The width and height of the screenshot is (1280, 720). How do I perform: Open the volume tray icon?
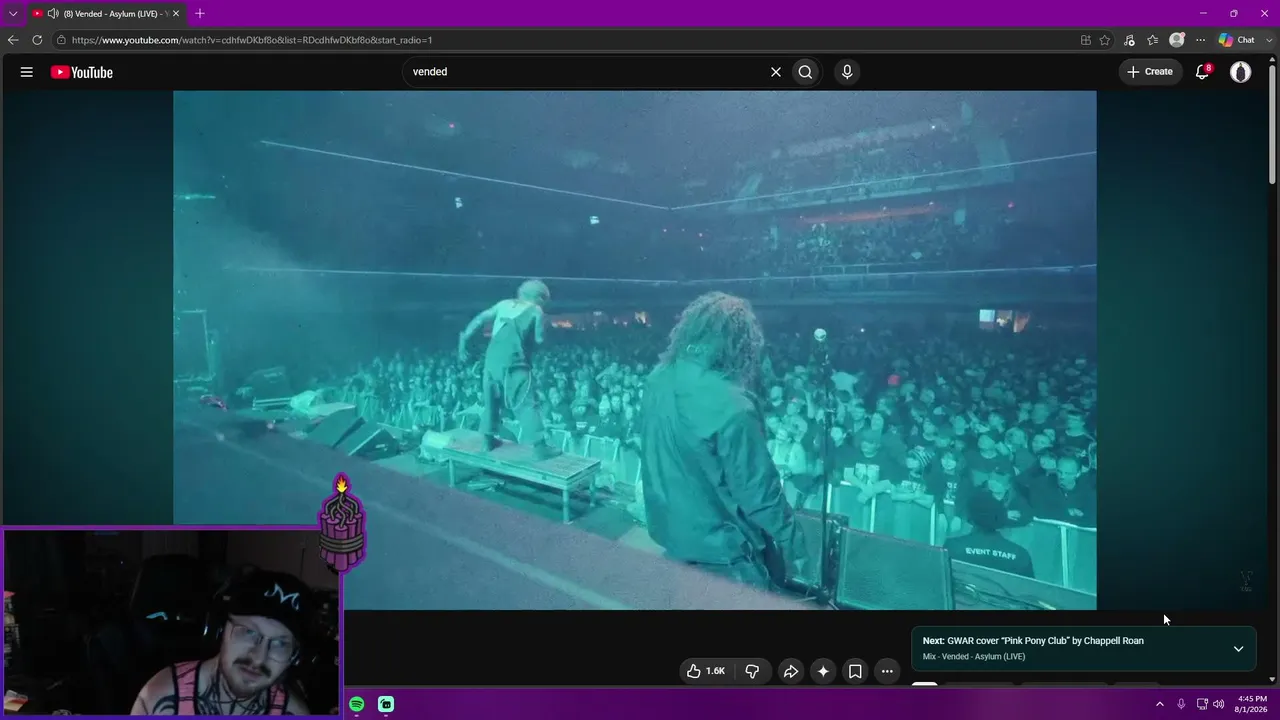(1219, 704)
